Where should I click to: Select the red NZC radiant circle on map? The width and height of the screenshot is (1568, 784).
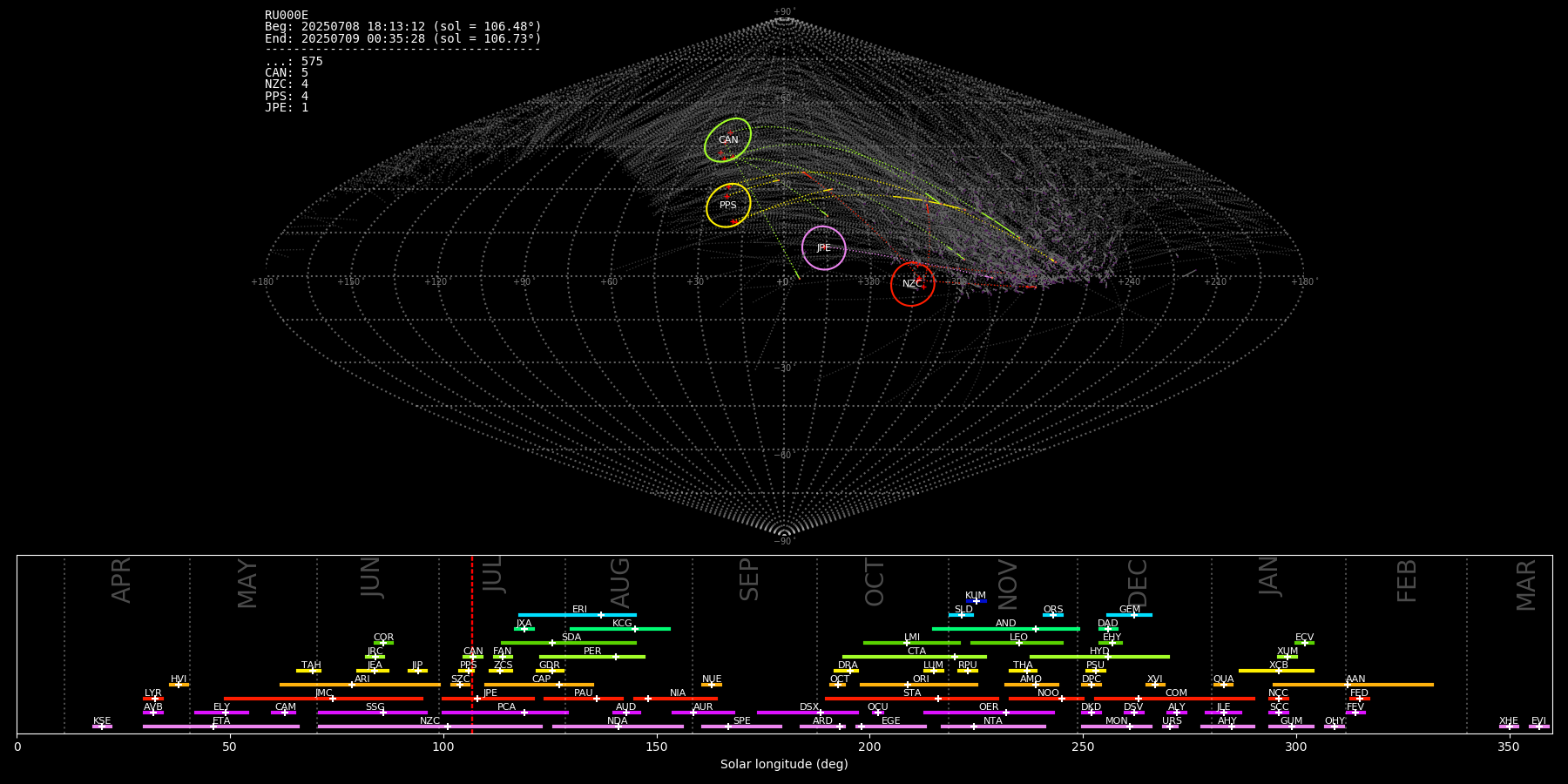pos(912,284)
